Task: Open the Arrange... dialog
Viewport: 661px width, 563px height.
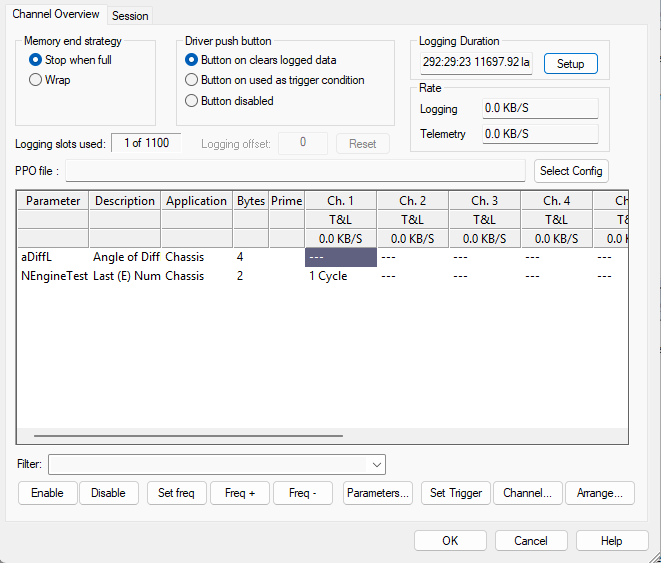Action: (x=600, y=493)
